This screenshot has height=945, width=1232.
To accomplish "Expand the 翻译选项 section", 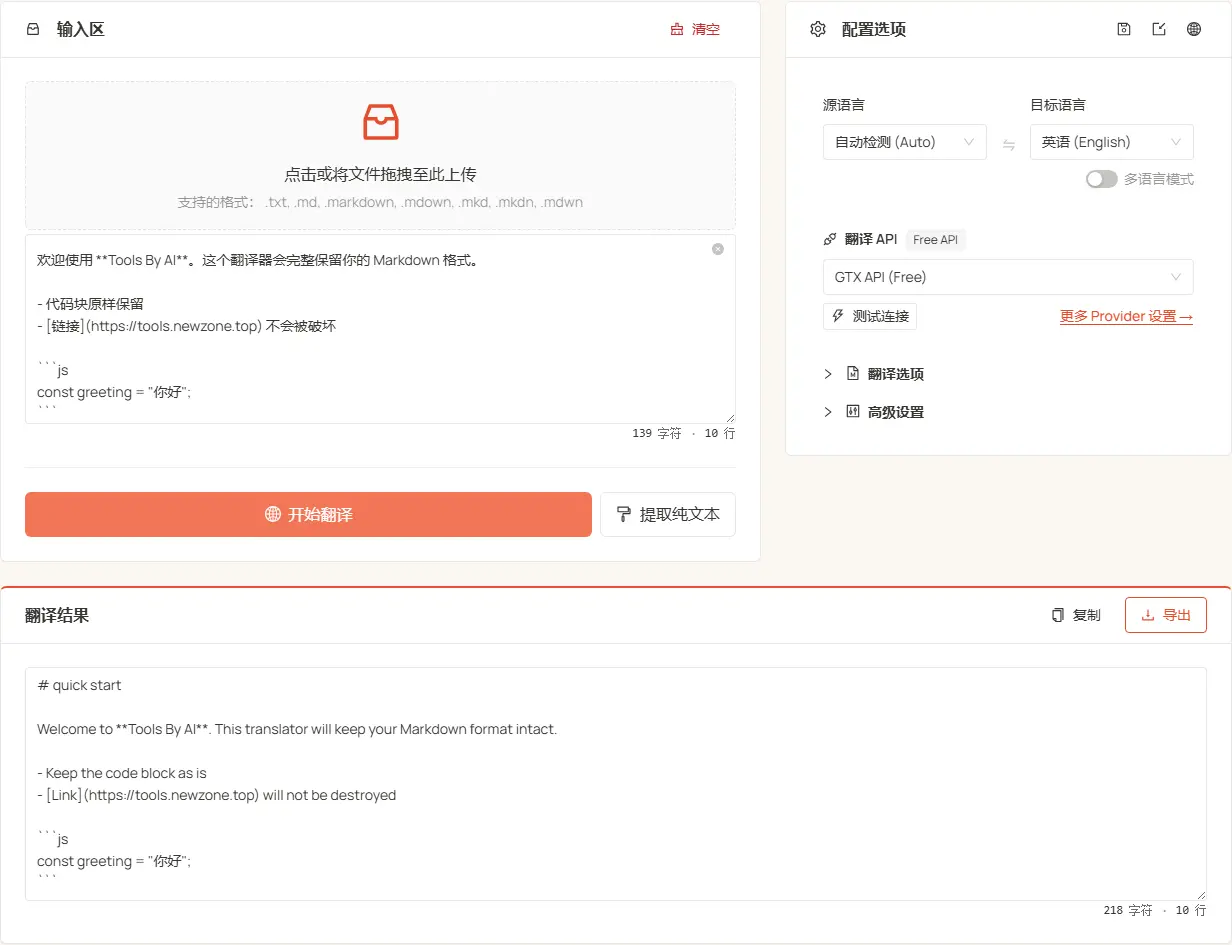I will pyautogui.click(x=874, y=374).
